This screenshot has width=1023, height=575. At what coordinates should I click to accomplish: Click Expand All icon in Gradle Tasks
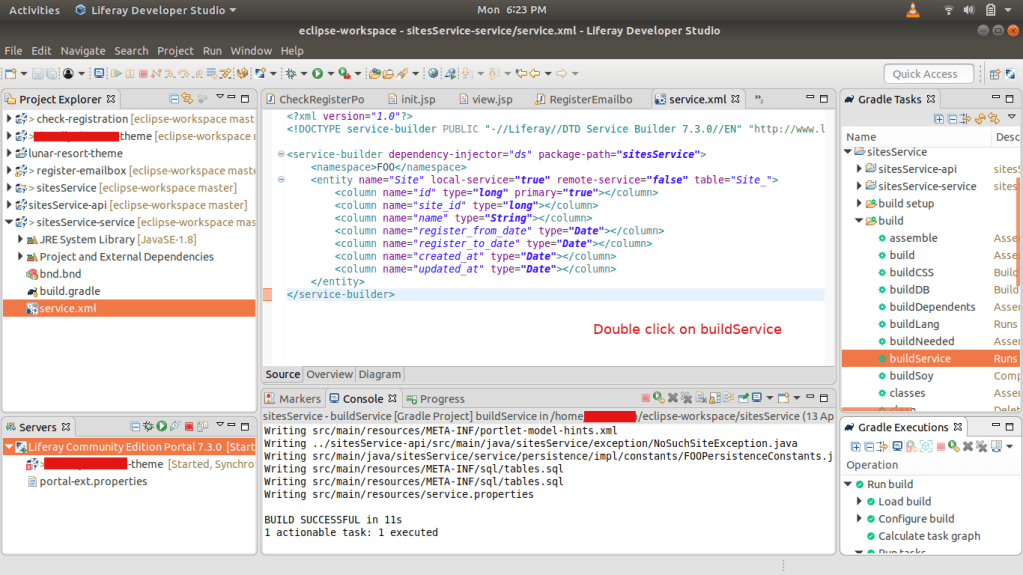(x=939, y=118)
